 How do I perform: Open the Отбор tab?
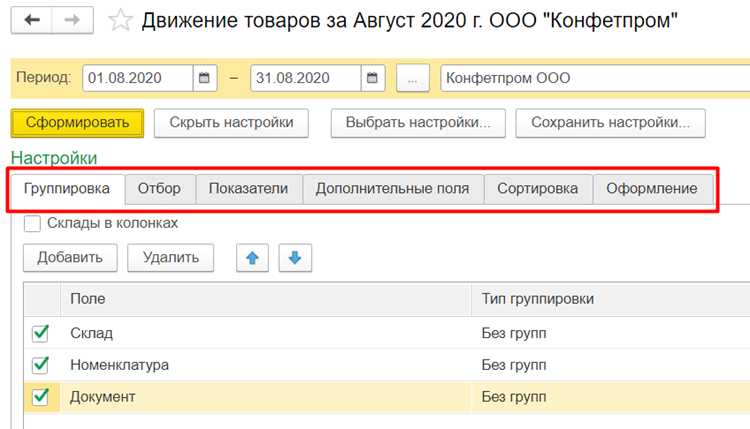[159, 188]
